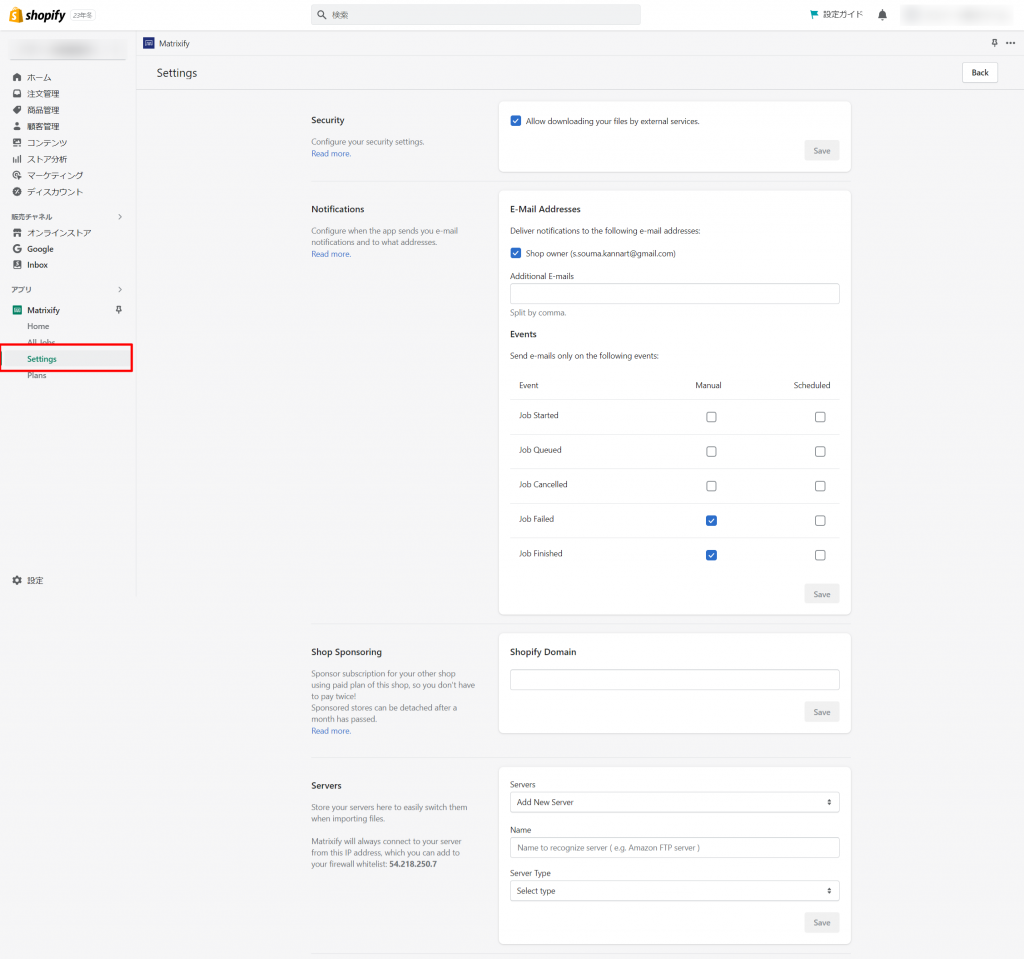Viewport: 1024px width, 959px height.
Task: Open Matrixify Home menu item
Action: click(x=38, y=326)
